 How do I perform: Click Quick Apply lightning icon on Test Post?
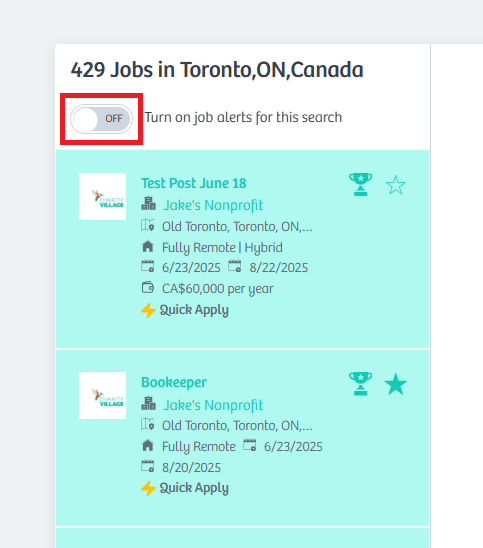coord(148,310)
